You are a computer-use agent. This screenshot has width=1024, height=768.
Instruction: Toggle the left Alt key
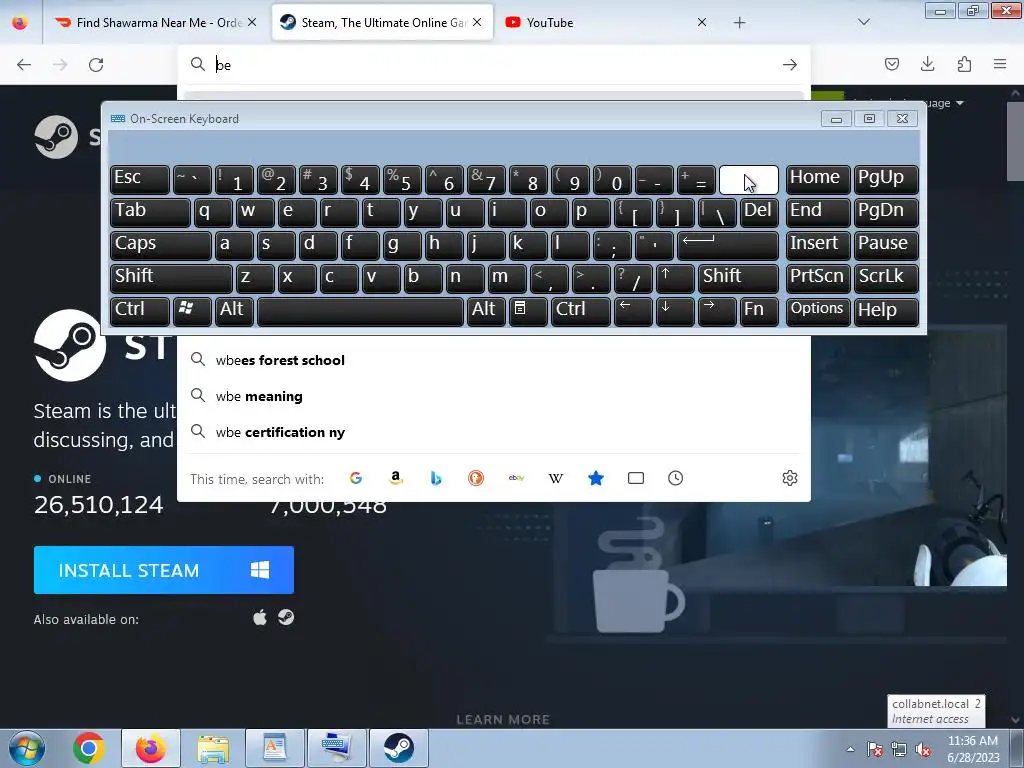click(234, 311)
